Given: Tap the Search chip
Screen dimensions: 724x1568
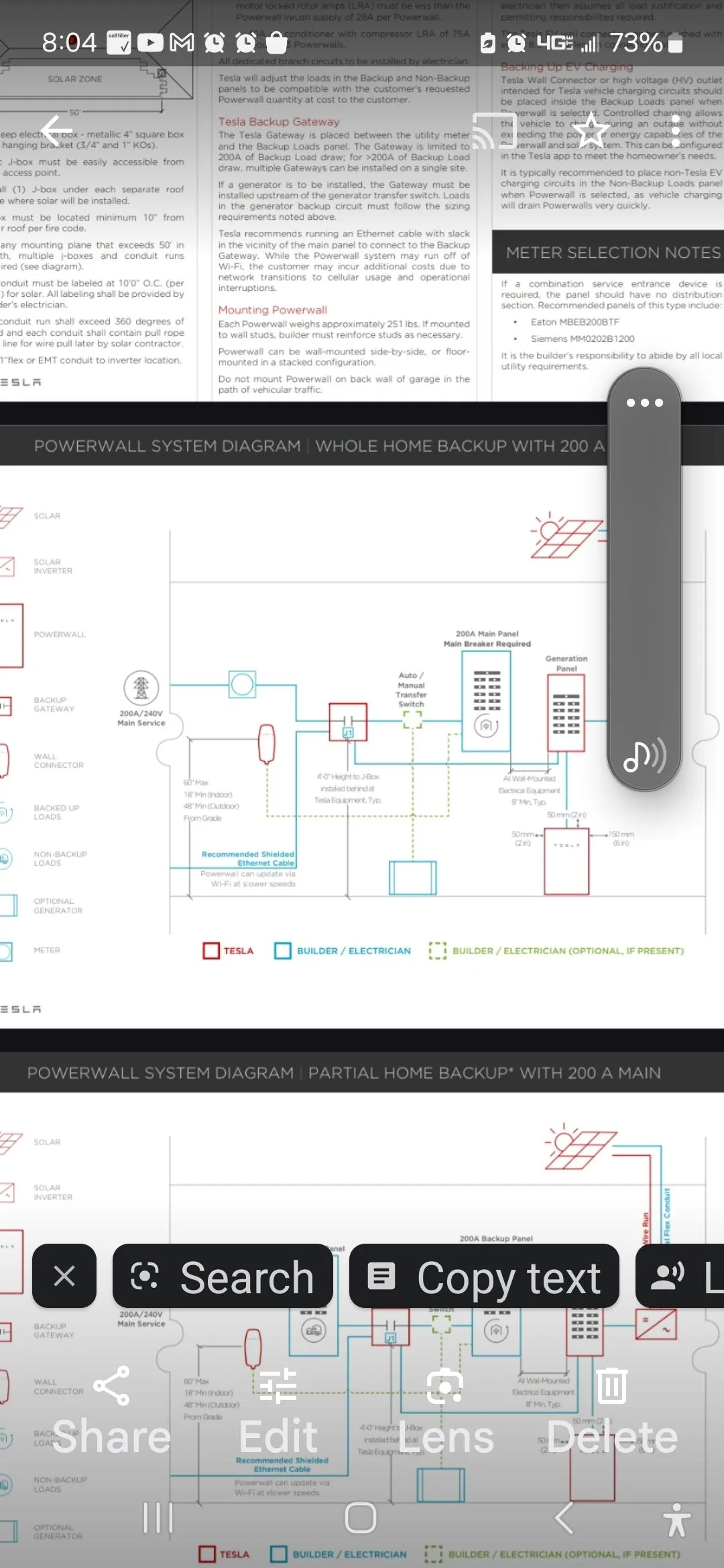Looking at the screenshot, I should (223, 1276).
